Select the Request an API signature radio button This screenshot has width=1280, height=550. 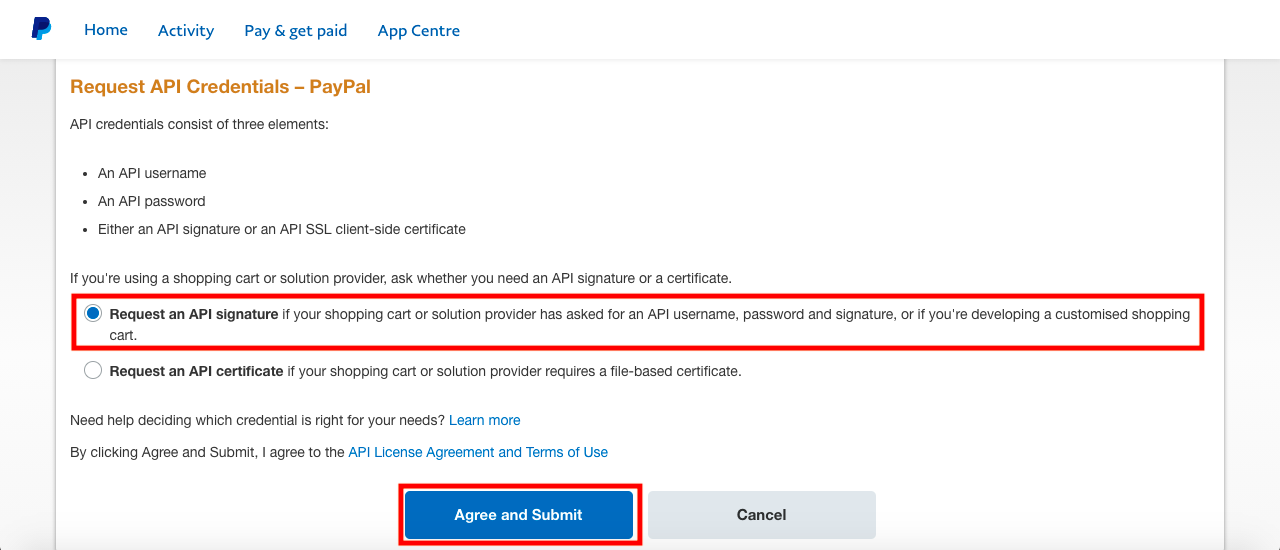coord(93,314)
